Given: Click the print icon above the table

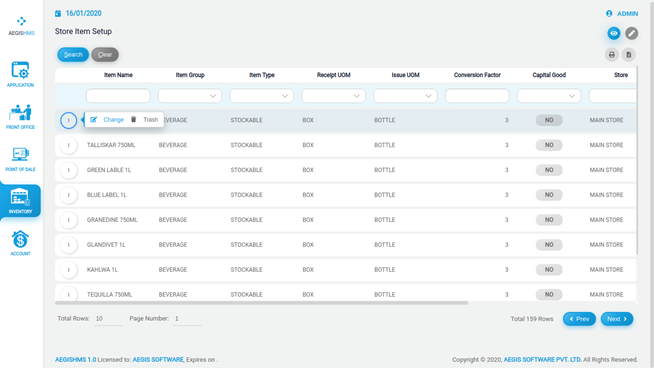Looking at the screenshot, I should pyautogui.click(x=611, y=55).
